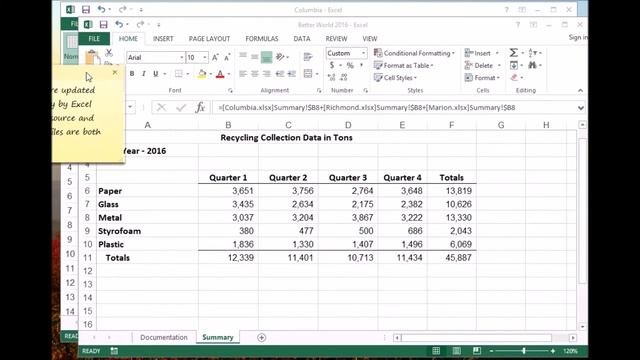
Task: Apply Percent Style format
Action: point(350,65)
